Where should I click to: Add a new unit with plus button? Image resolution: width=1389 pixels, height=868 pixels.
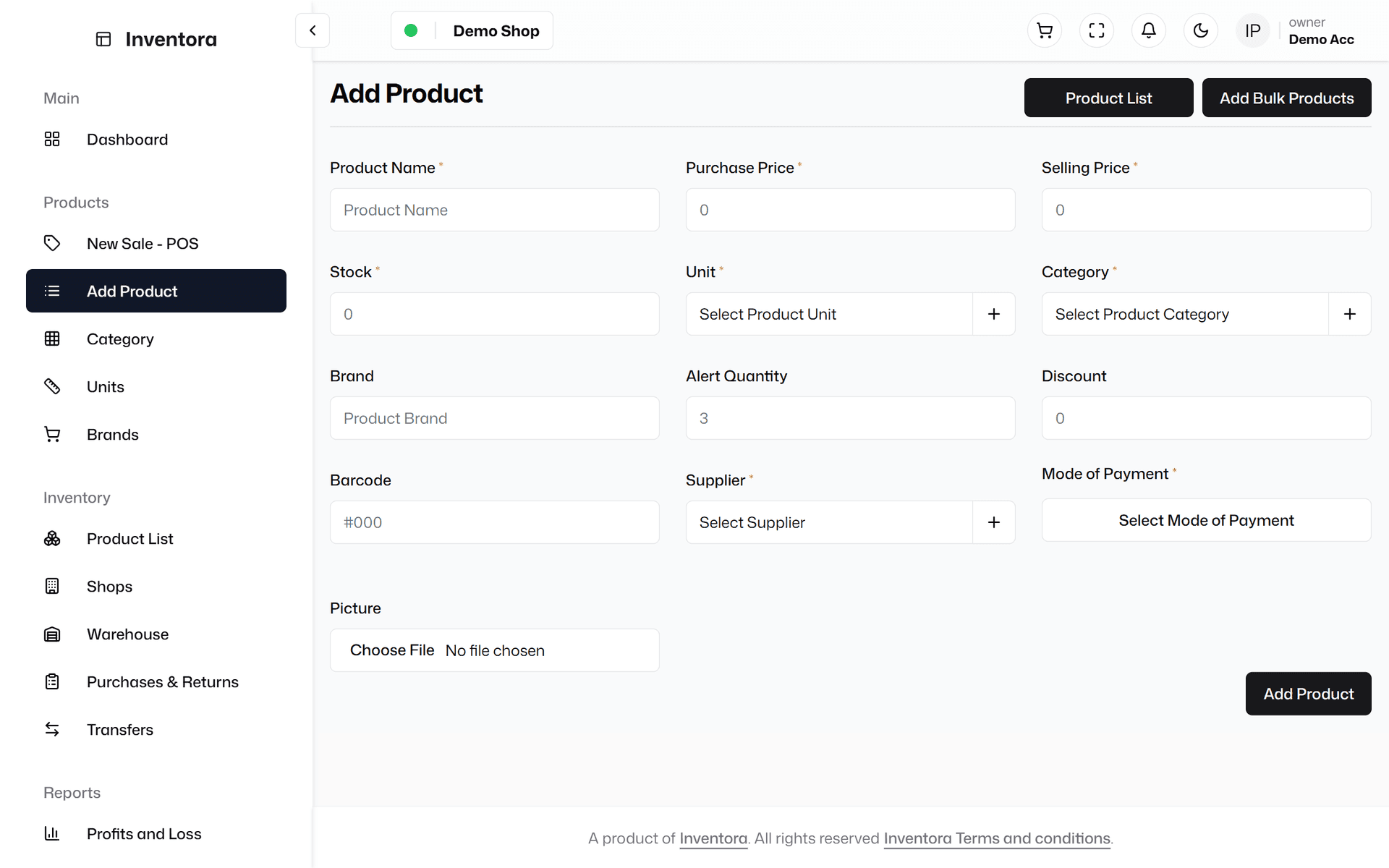[994, 314]
